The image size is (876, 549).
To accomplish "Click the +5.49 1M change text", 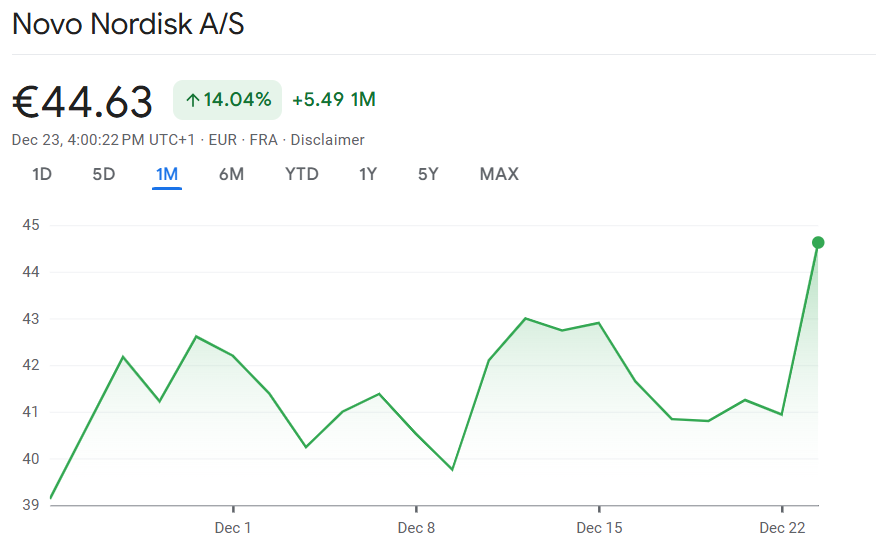I will [x=334, y=99].
